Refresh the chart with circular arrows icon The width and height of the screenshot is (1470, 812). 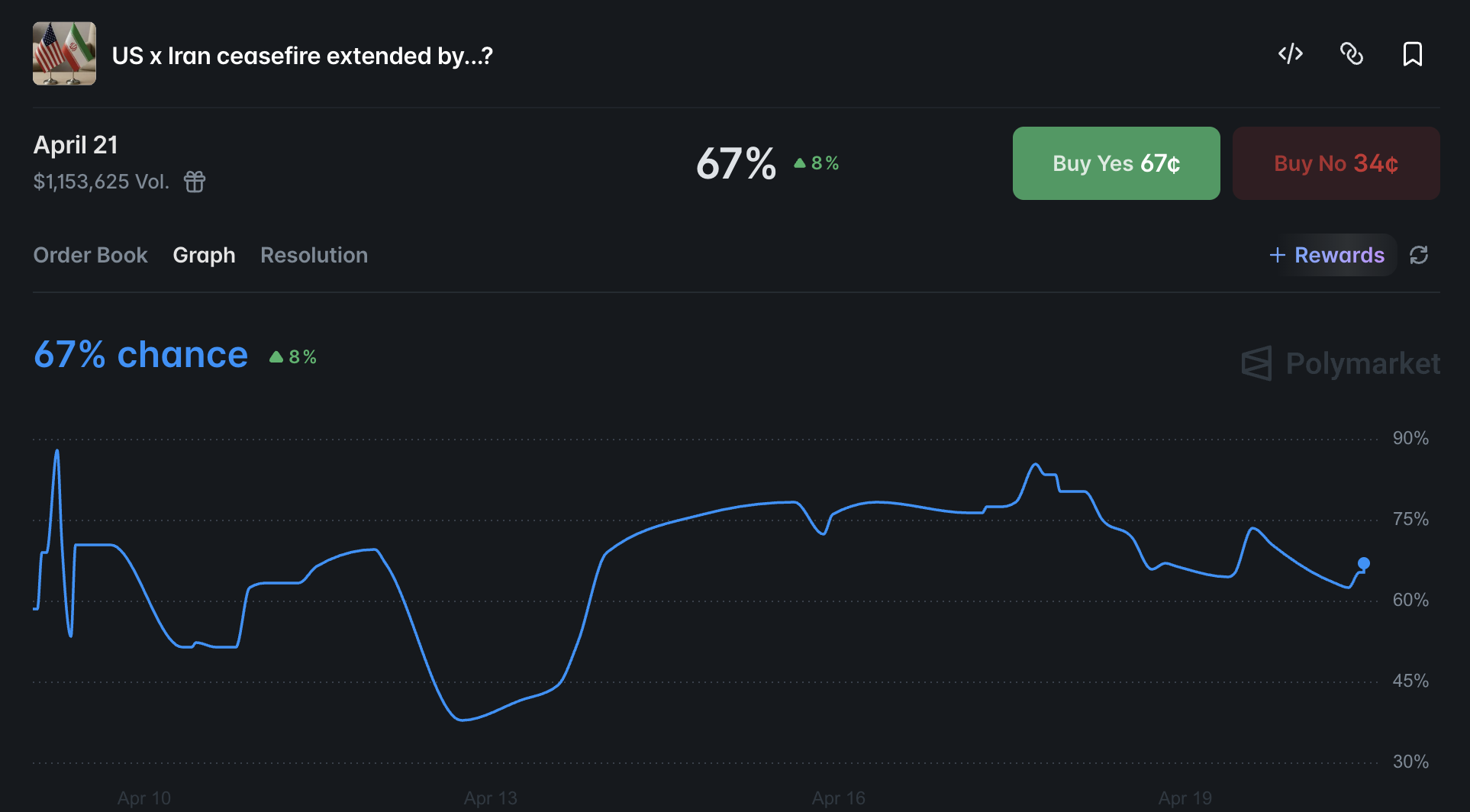click(x=1418, y=255)
